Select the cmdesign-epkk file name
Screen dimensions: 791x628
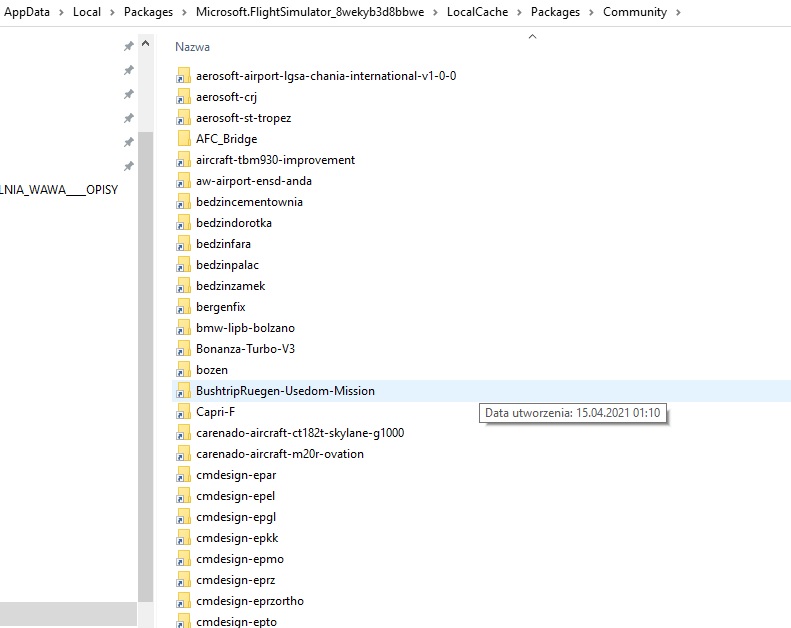(237, 538)
